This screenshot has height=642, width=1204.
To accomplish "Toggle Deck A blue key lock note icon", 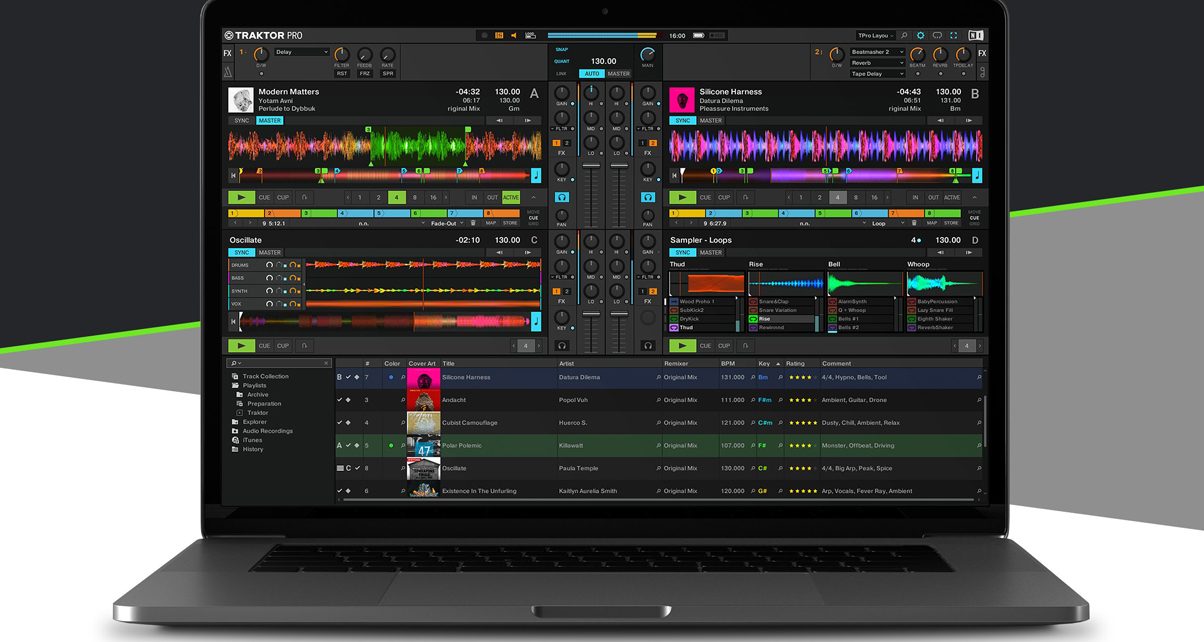I will coord(535,175).
